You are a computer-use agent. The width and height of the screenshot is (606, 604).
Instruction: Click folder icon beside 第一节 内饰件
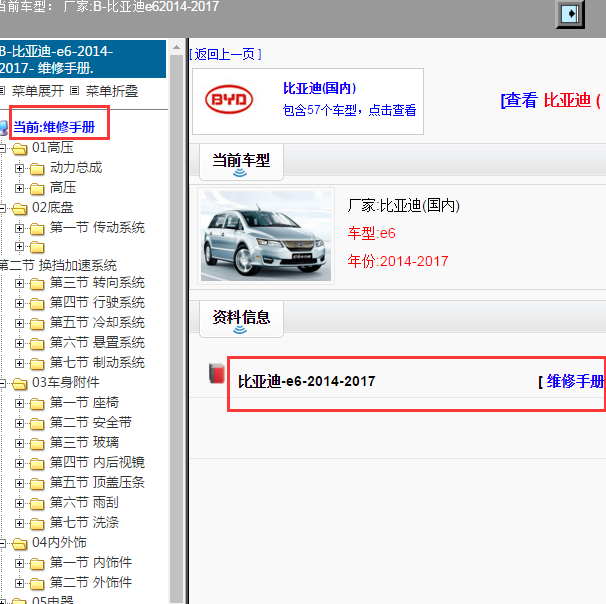pos(37,564)
